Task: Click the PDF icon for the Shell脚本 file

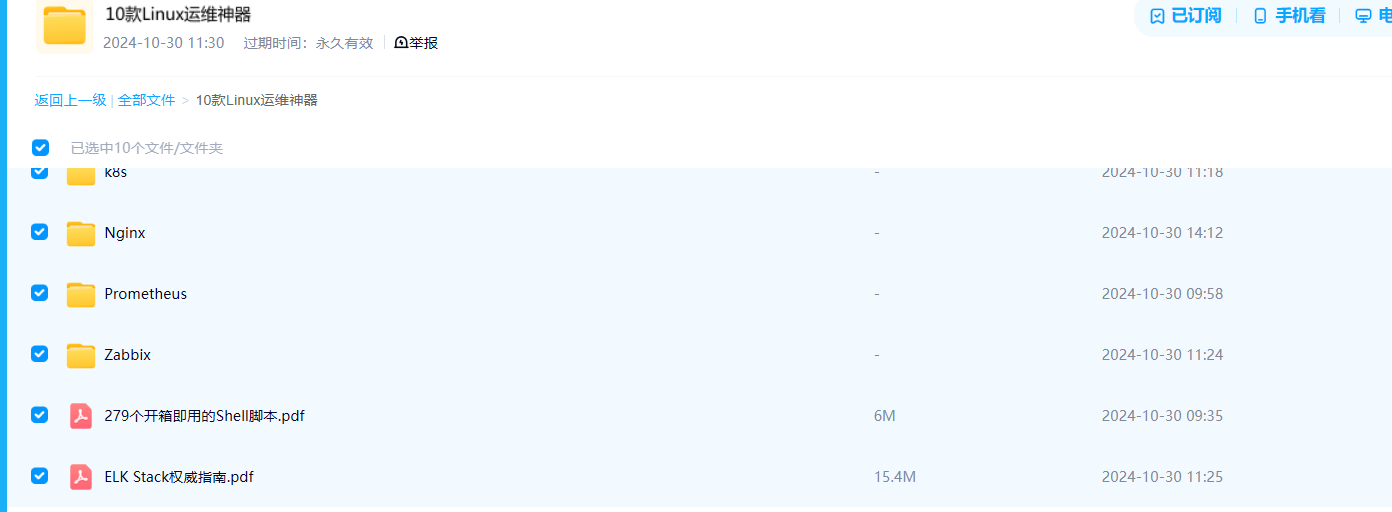Action: pos(81,416)
